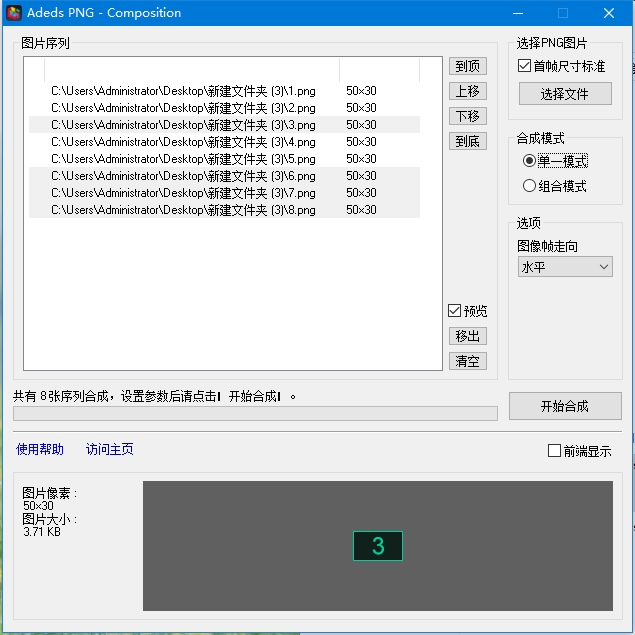Select the 1.png row in the list
This screenshot has width=635, height=635.
click(224, 91)
